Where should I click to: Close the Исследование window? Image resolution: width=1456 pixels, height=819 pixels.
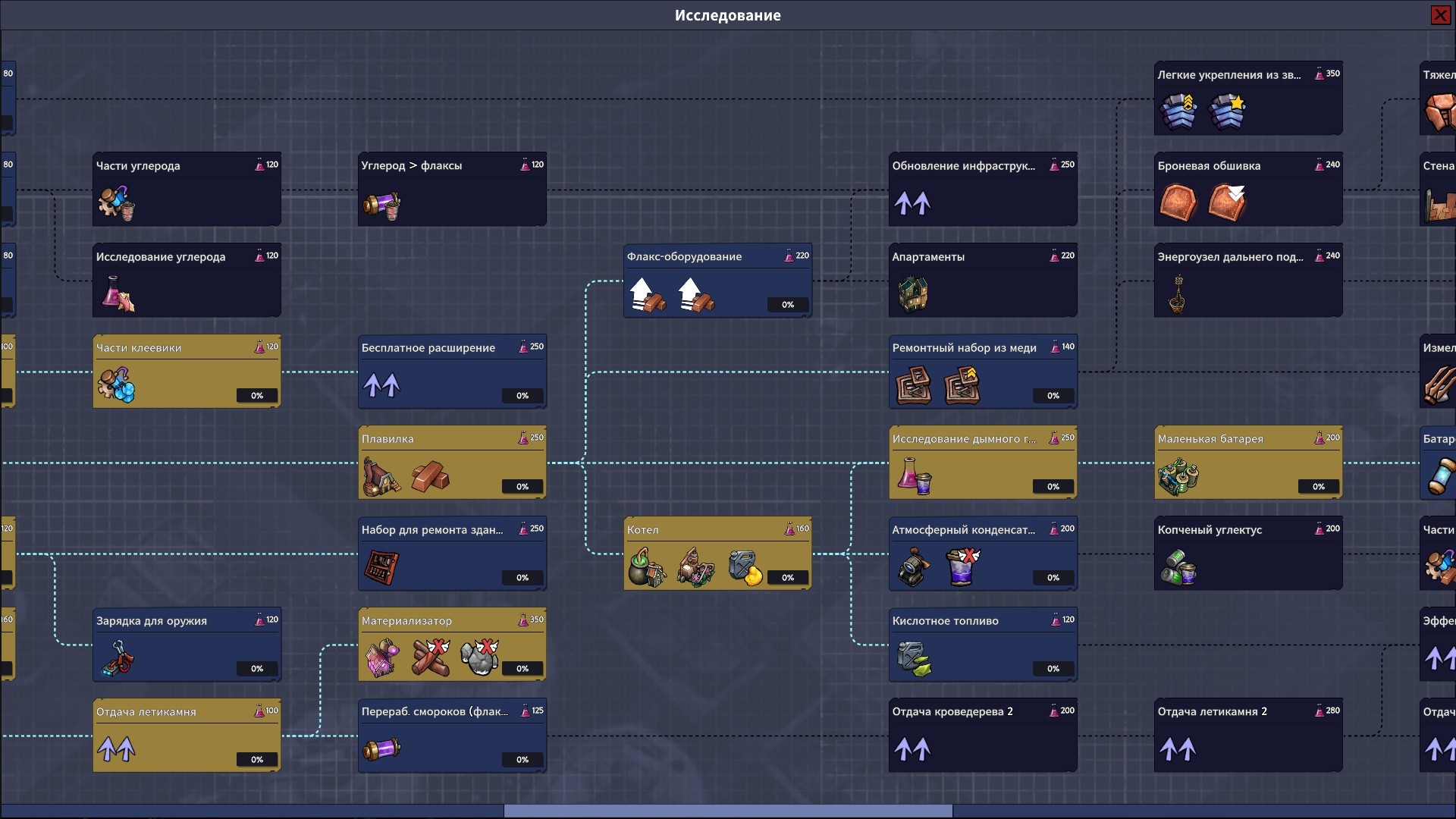tap(1440, 15)
